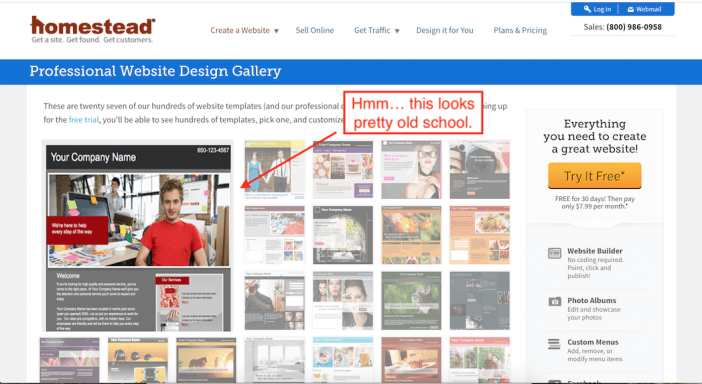Click the Website Builder icon
The width and height of the screenshot is (702, 384).
554,253
